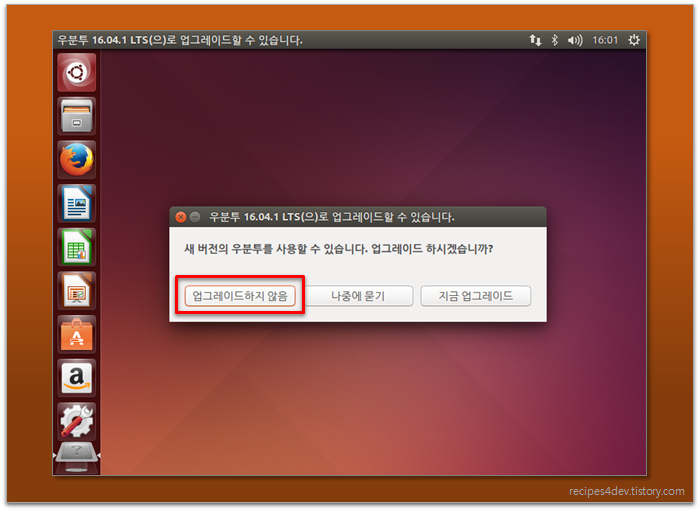Viewport: 700px width, 513px height.
Task: Launch Firefox web browser
Action: (x=76, y=159)
